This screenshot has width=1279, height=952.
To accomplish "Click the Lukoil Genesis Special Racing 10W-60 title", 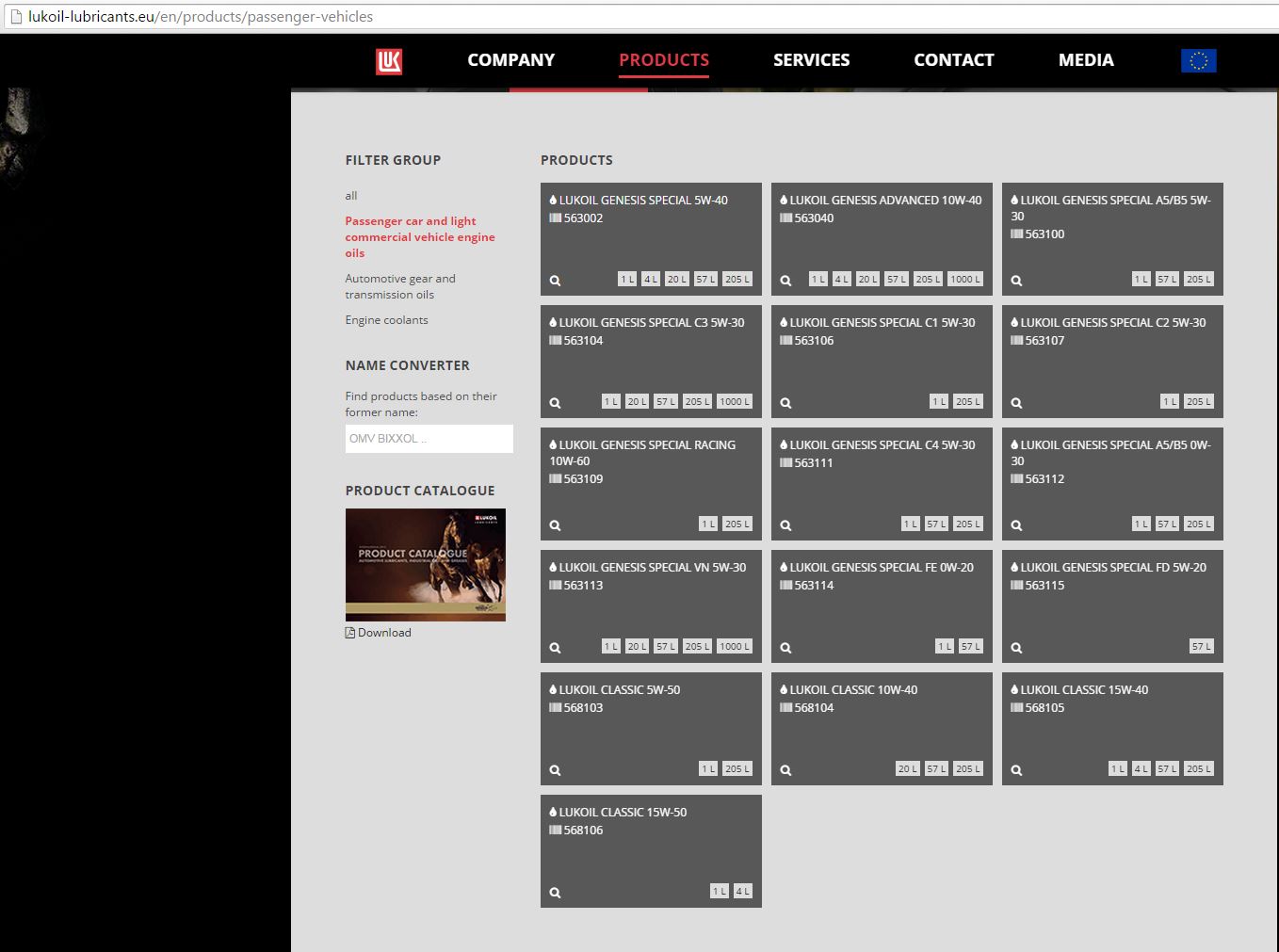I will (x=643, y=453).
